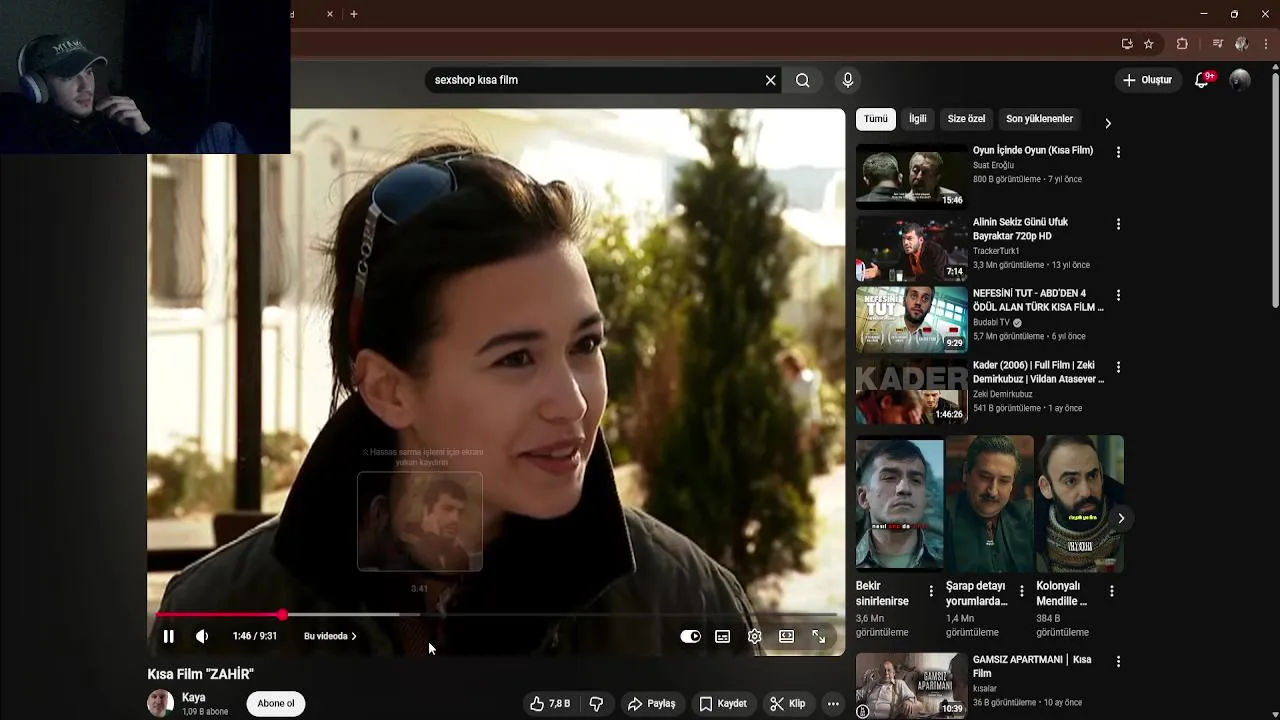Mute the video using the volume icon
Image resolution: width=1280 pixels, height=720 pixels.
202,636
